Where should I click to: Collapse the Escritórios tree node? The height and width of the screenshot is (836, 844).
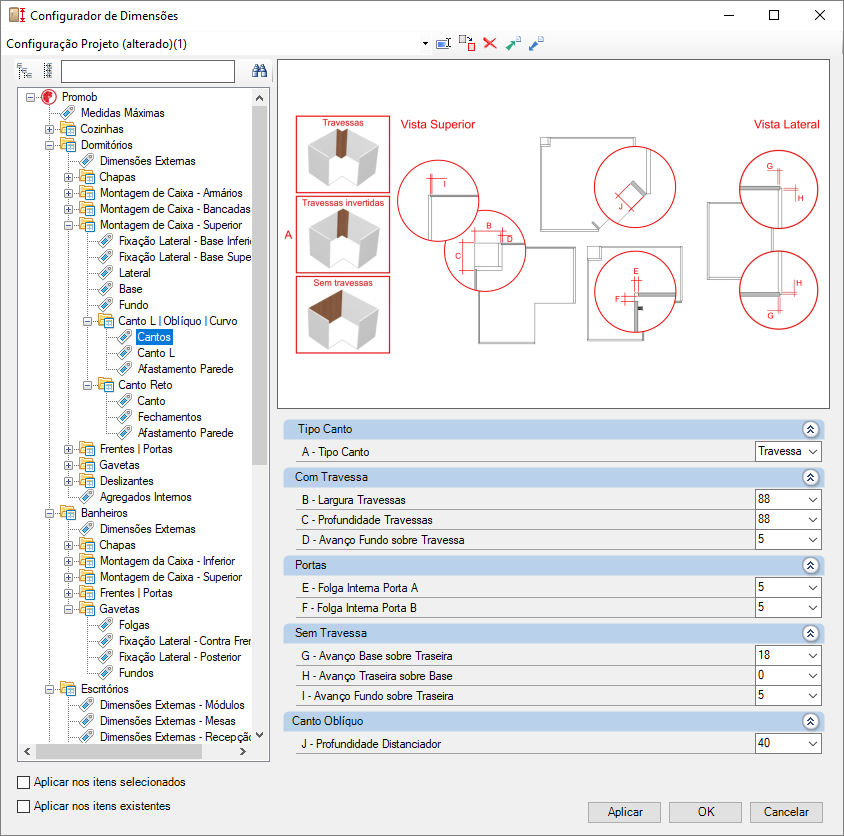(50, 690)
